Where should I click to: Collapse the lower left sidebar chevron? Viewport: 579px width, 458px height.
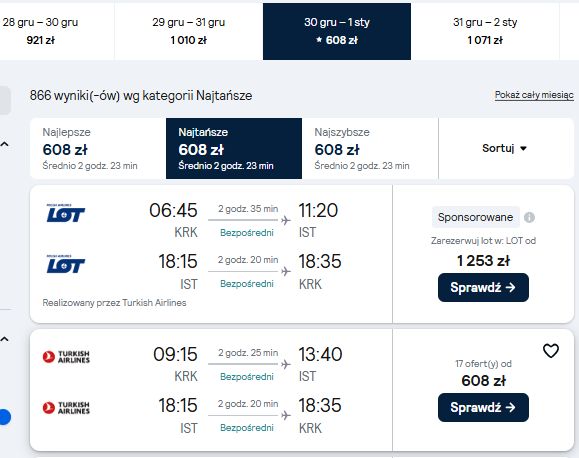point(4,339)
